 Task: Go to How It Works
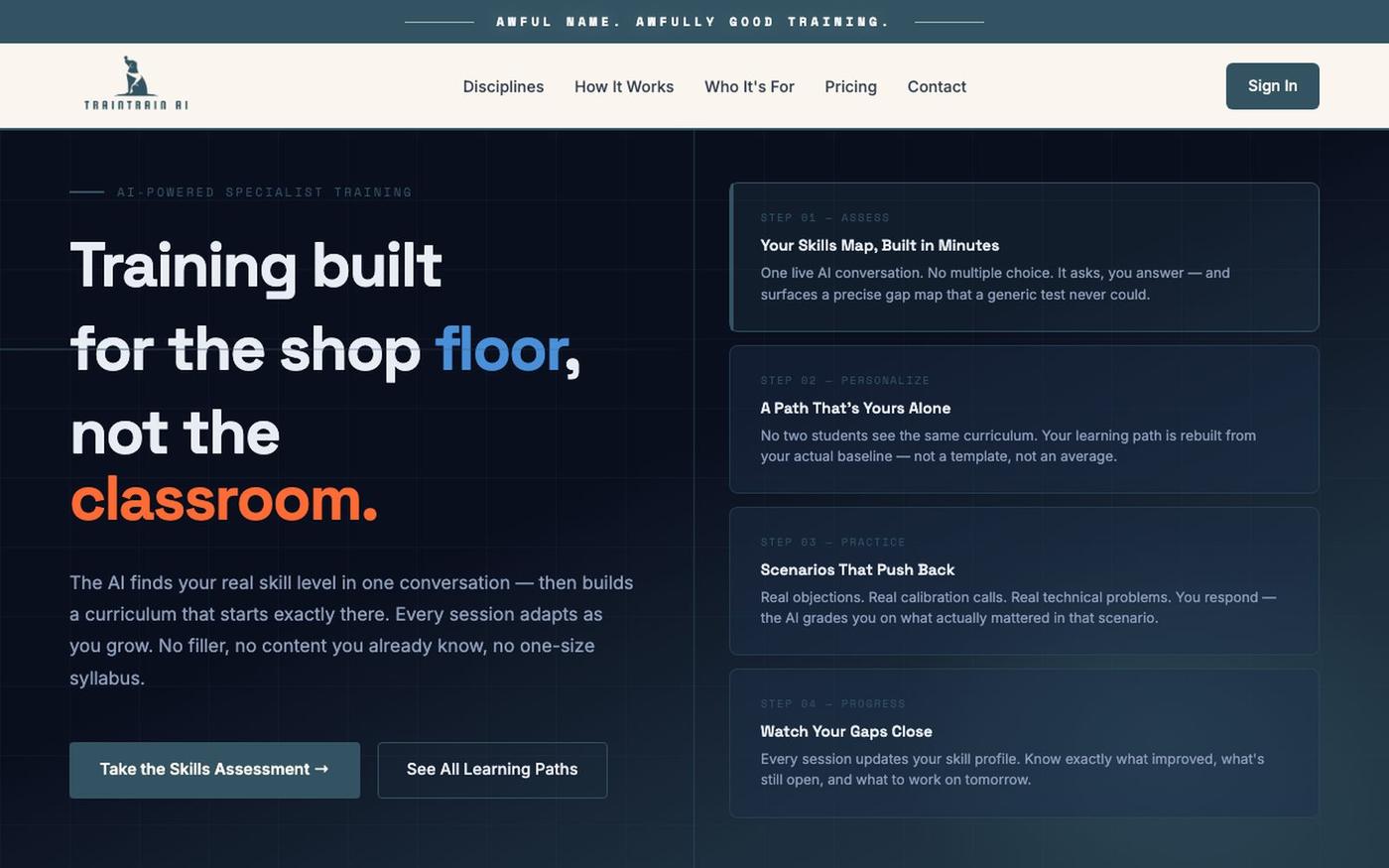(624, 86)
